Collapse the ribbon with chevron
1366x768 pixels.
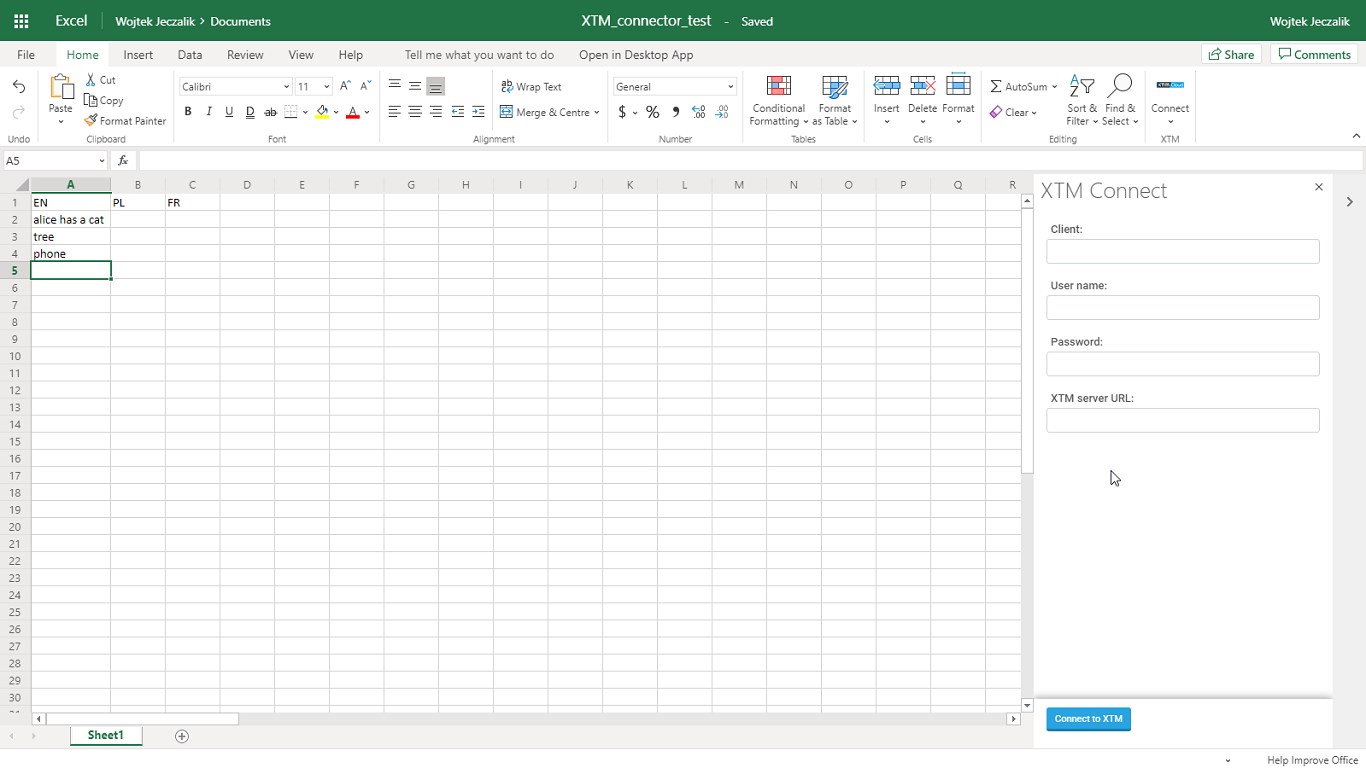tap(1356, 136)
